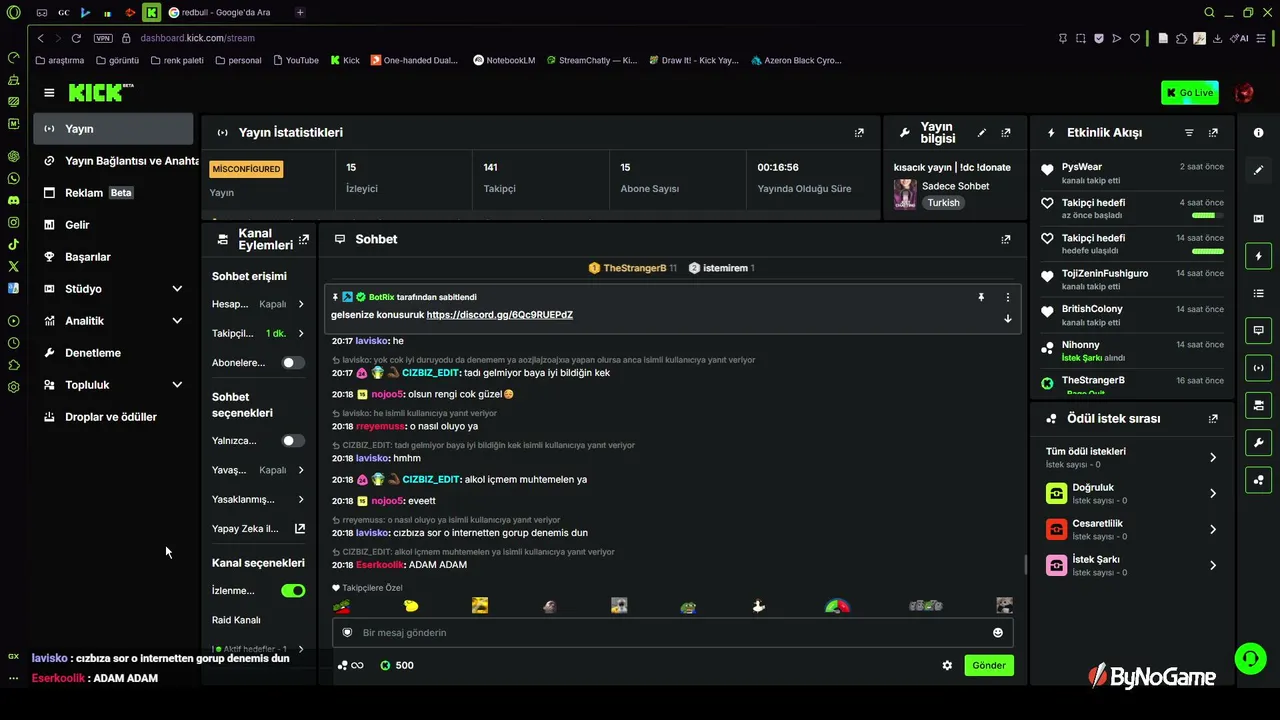1280x720 pixels.
Task: Pop out the Yayın İstatistikleri panel
Action: (859, 133)
